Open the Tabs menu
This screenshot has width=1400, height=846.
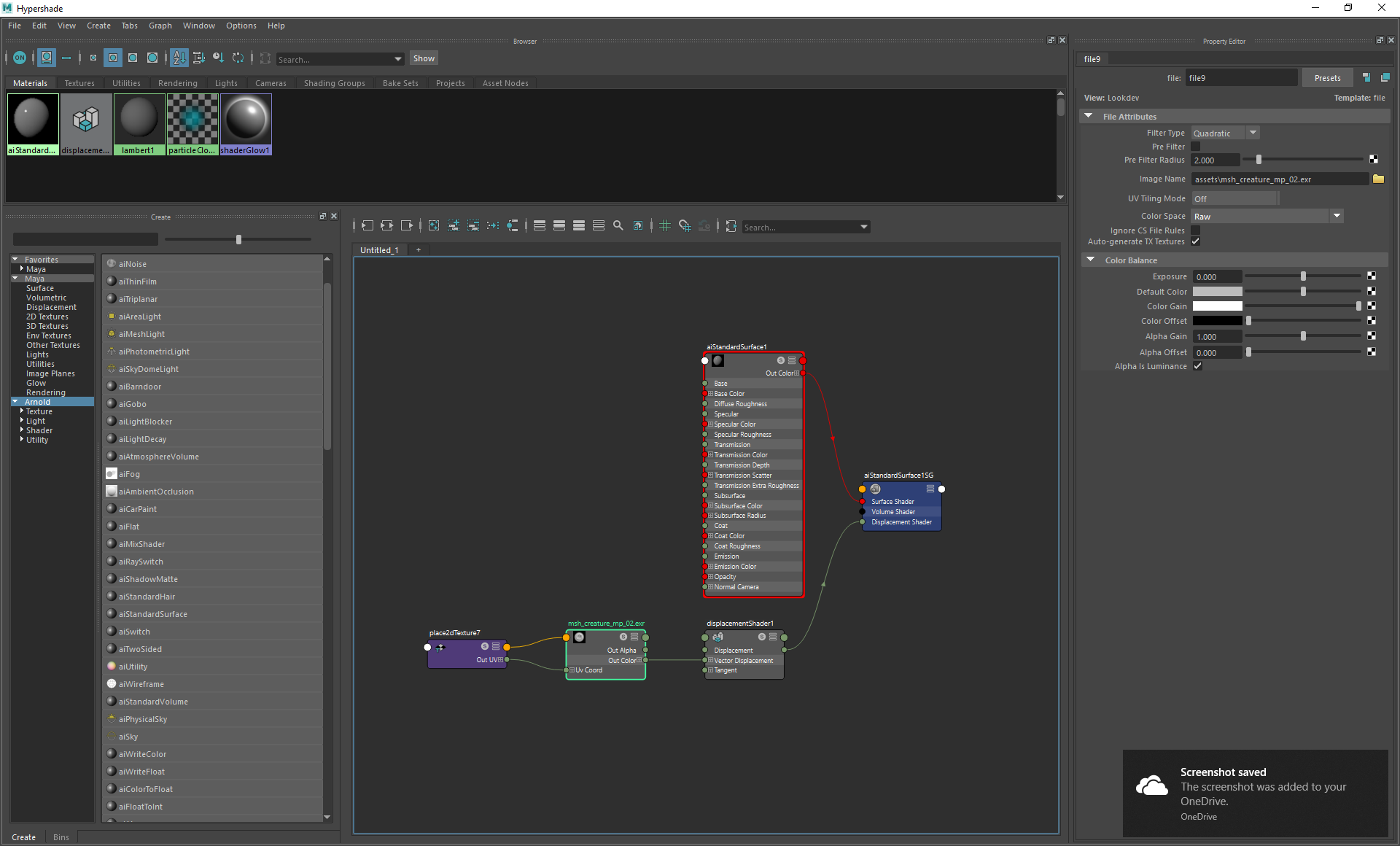tap(129, 25)
